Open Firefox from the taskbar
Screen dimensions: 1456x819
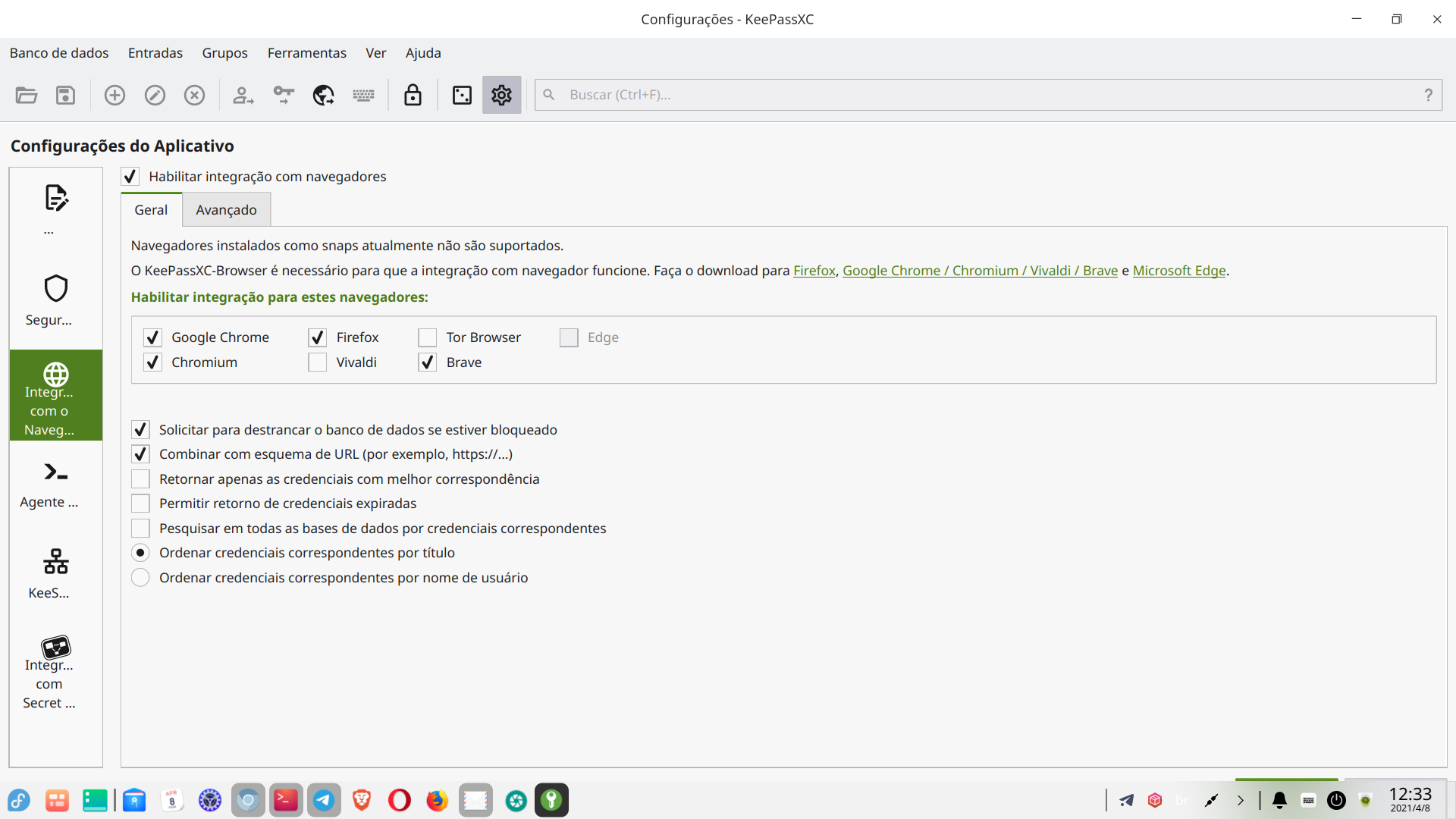tap(438, 800)
